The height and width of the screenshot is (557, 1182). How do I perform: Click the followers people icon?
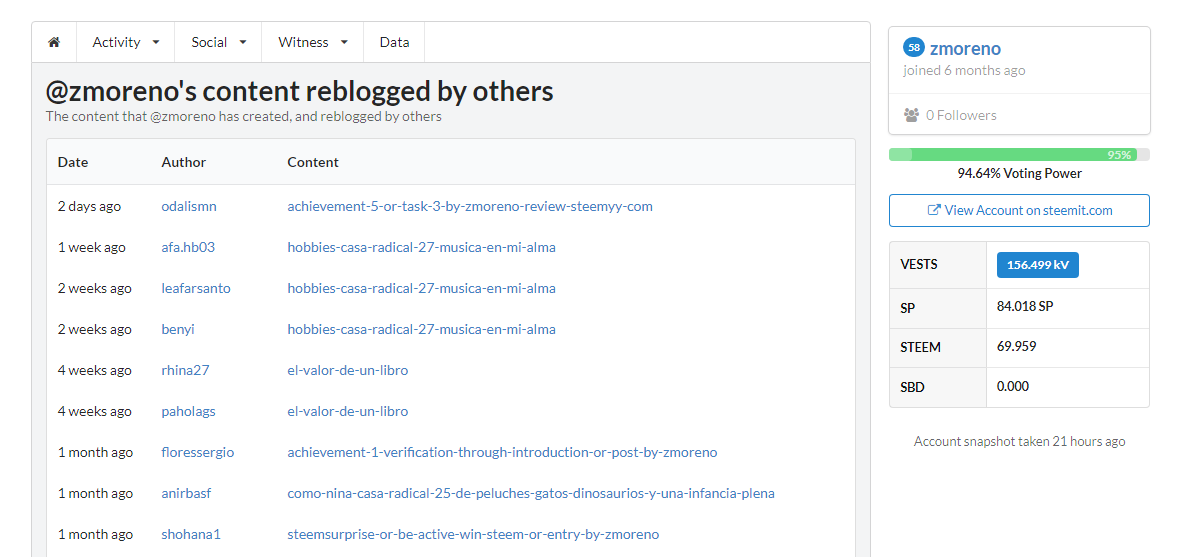pos(911,115)
